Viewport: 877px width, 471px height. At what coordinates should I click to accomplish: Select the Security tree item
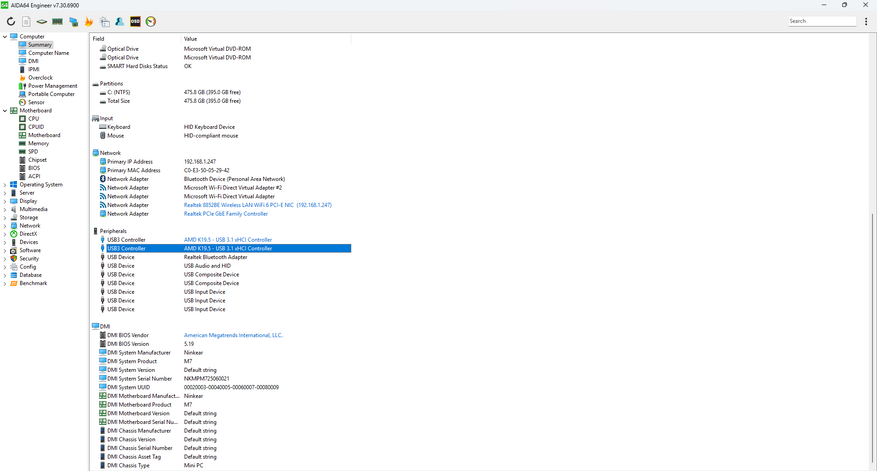click(x=29, y=258)
